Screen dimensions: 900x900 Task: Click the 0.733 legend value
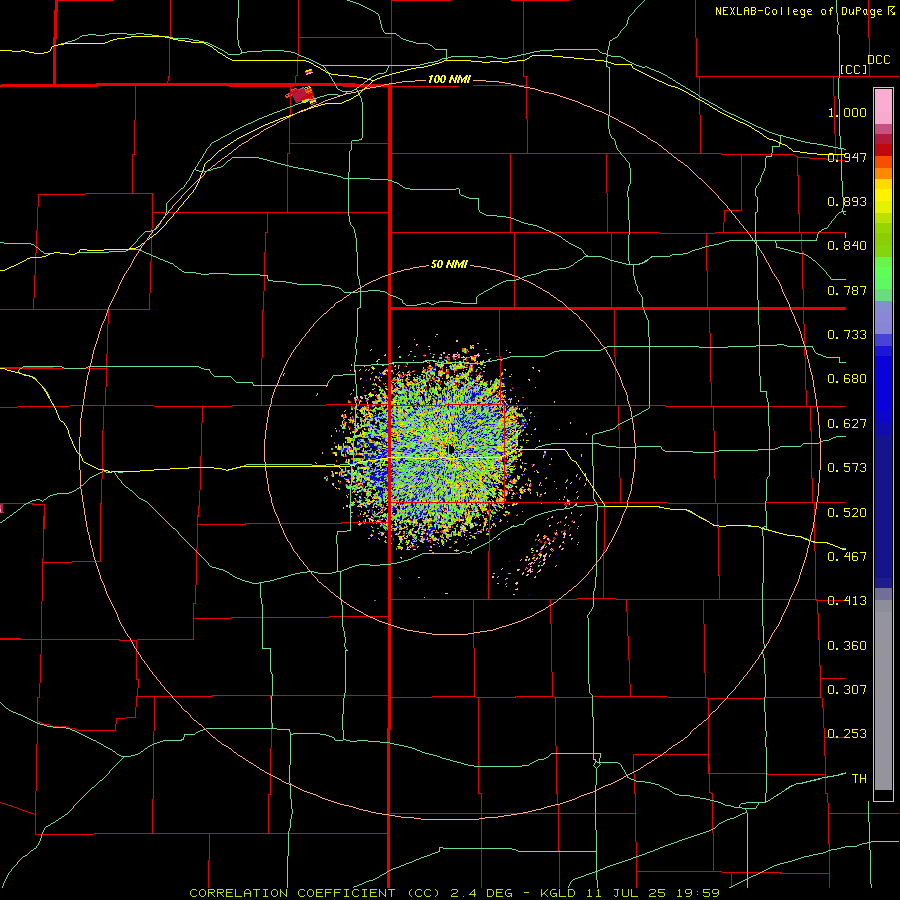847,335
